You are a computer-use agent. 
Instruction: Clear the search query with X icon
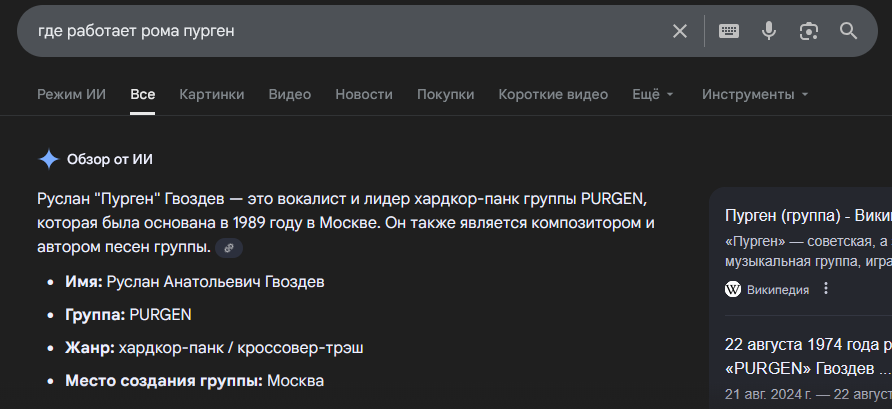coord(680,31)
